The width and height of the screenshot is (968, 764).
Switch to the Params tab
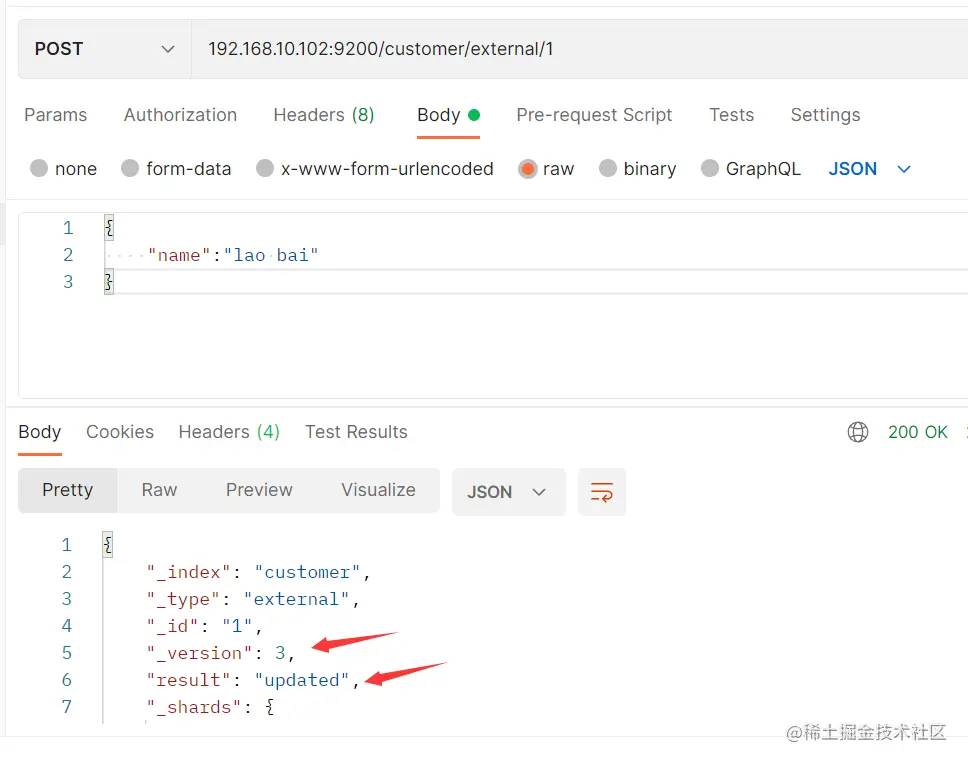coord(56,115)
